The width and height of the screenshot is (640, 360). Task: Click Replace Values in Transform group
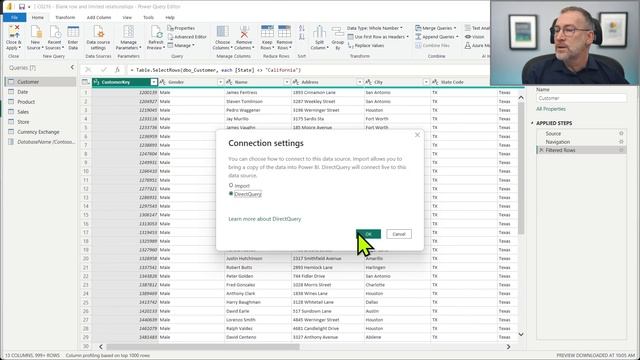click(366, 46)
